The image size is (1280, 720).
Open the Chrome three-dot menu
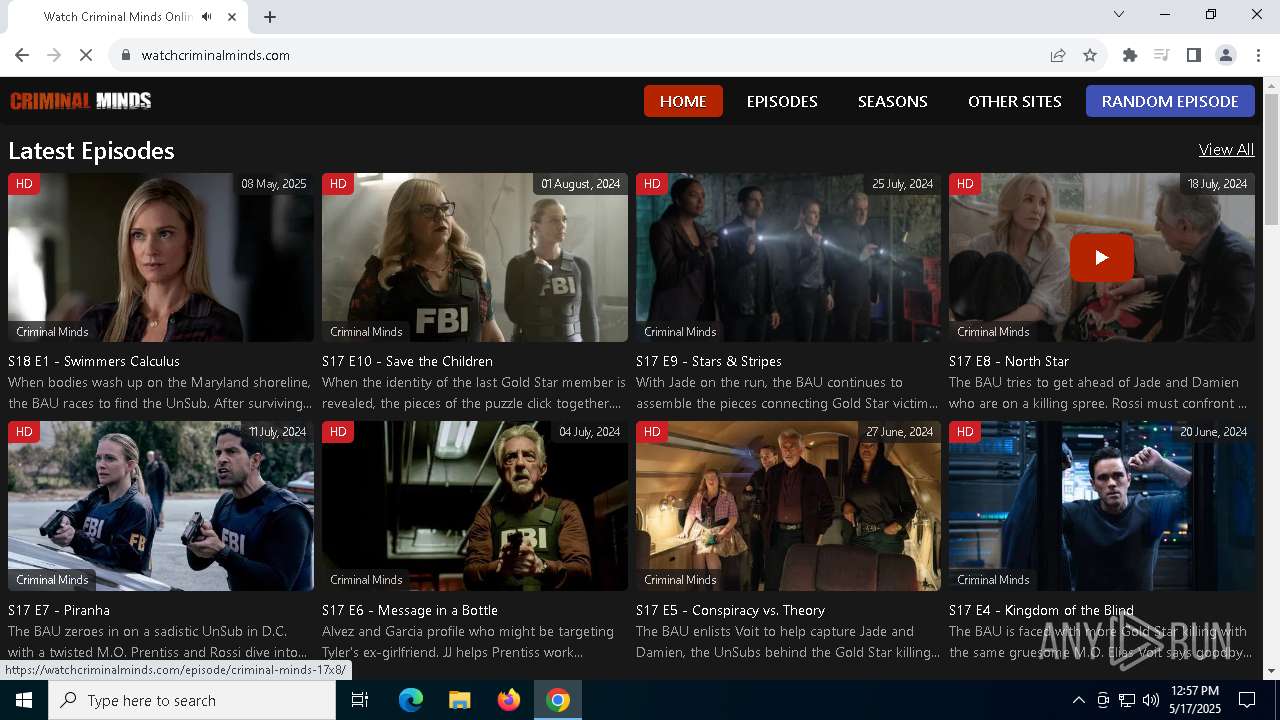click(x=1259, y=55)
